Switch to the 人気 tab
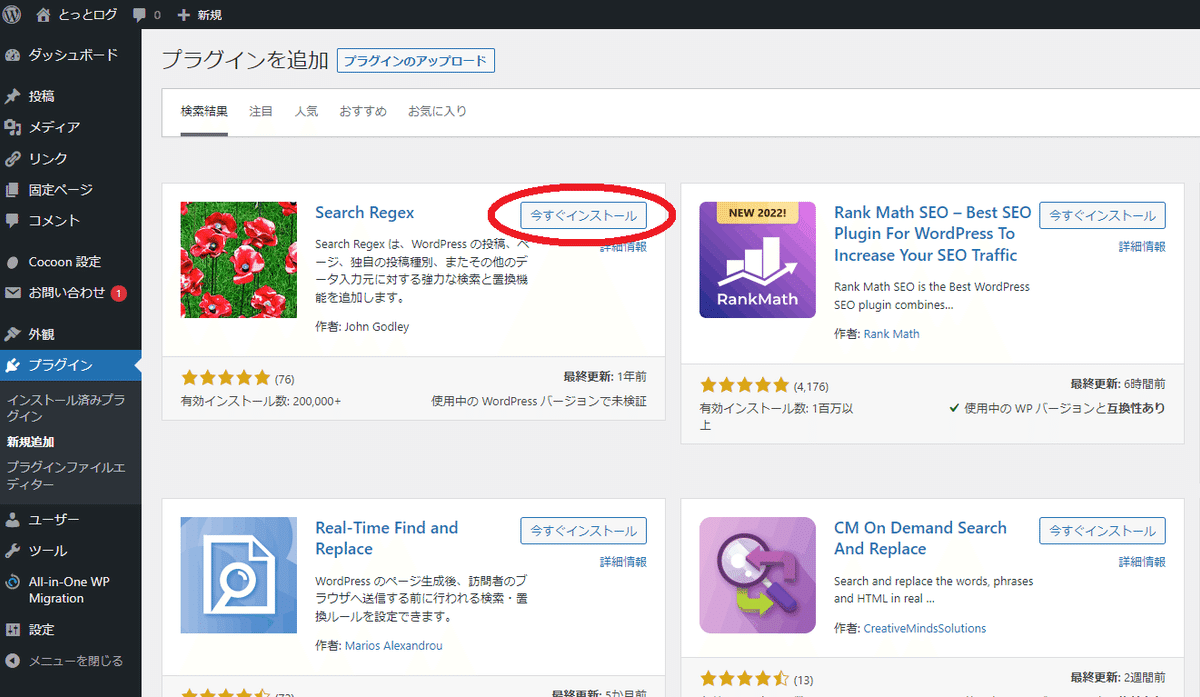Viewport: 1200px width, 697px height. 307,111
